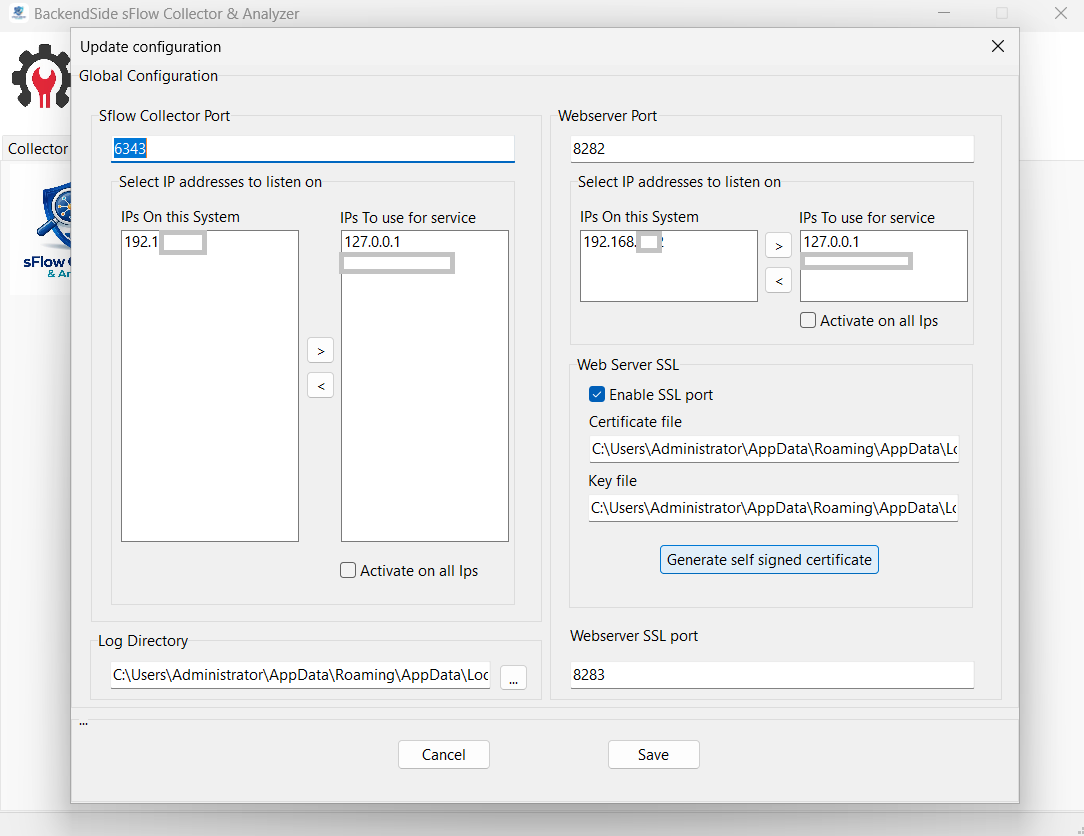Open the Collector tab

click(38, 149)
